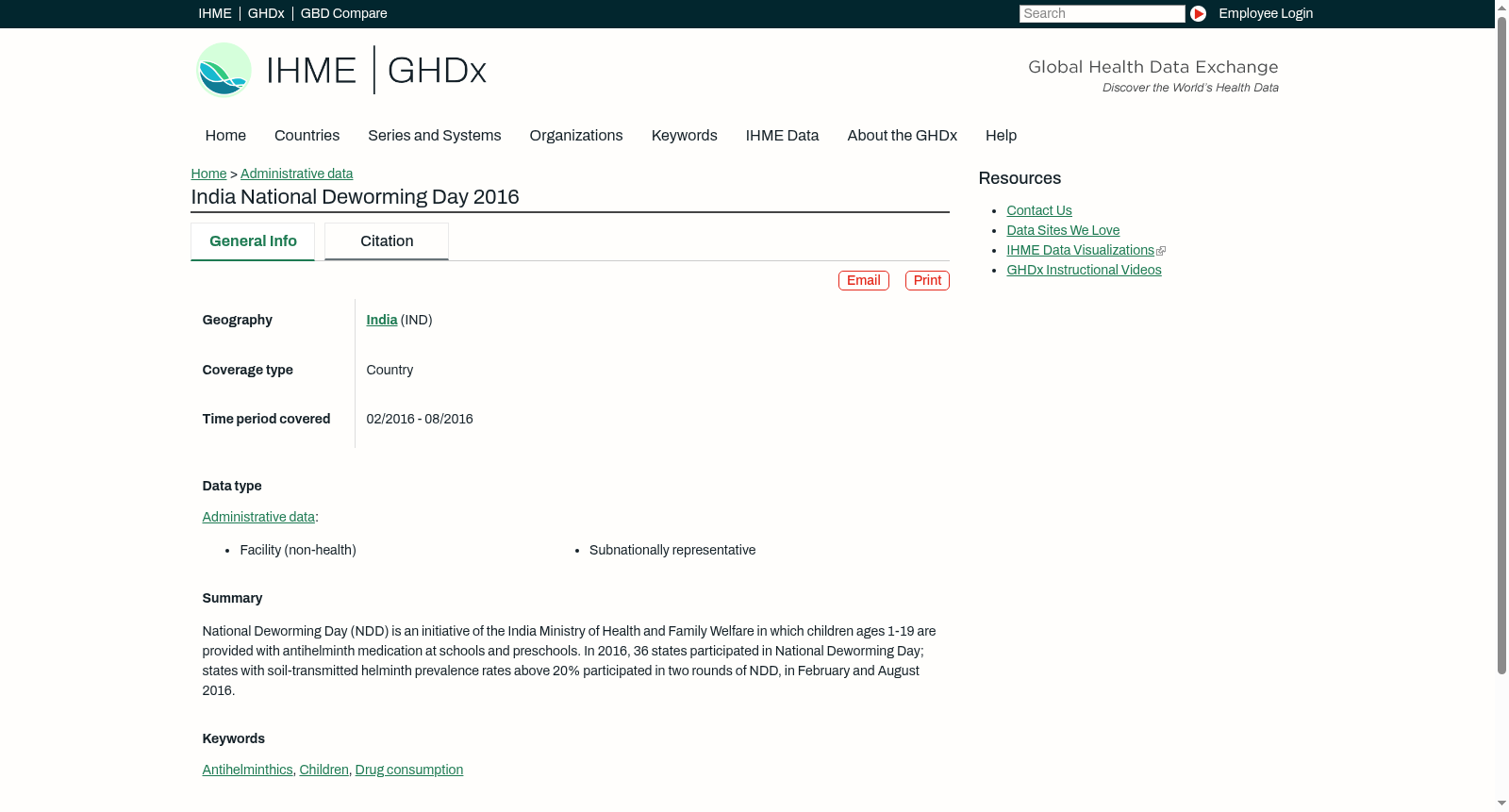
Task: Open the Drug consumption keyword link
Action: coord(409,771)
